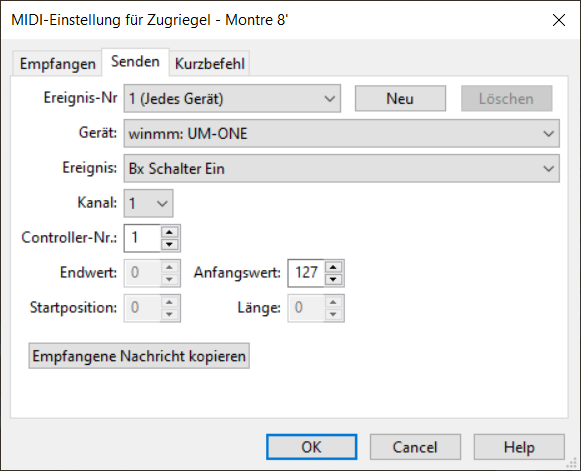Increase Anfangswert using up arrow

tap(333, 267)
